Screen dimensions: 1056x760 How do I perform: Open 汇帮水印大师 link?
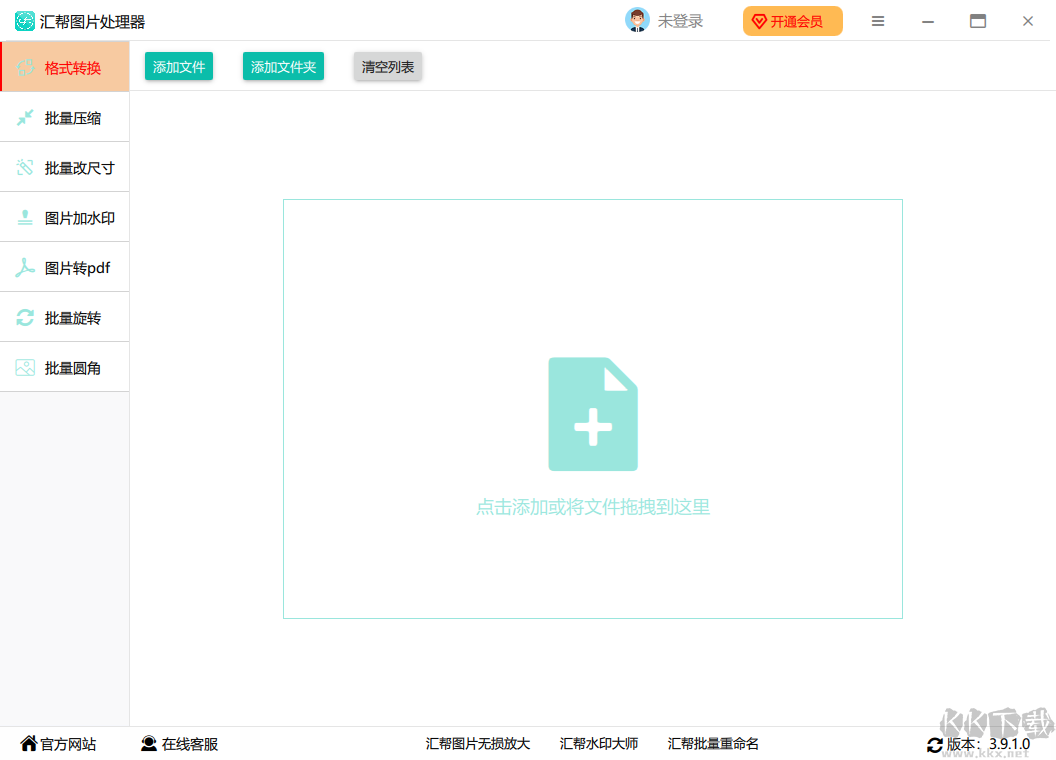point(599,744)
